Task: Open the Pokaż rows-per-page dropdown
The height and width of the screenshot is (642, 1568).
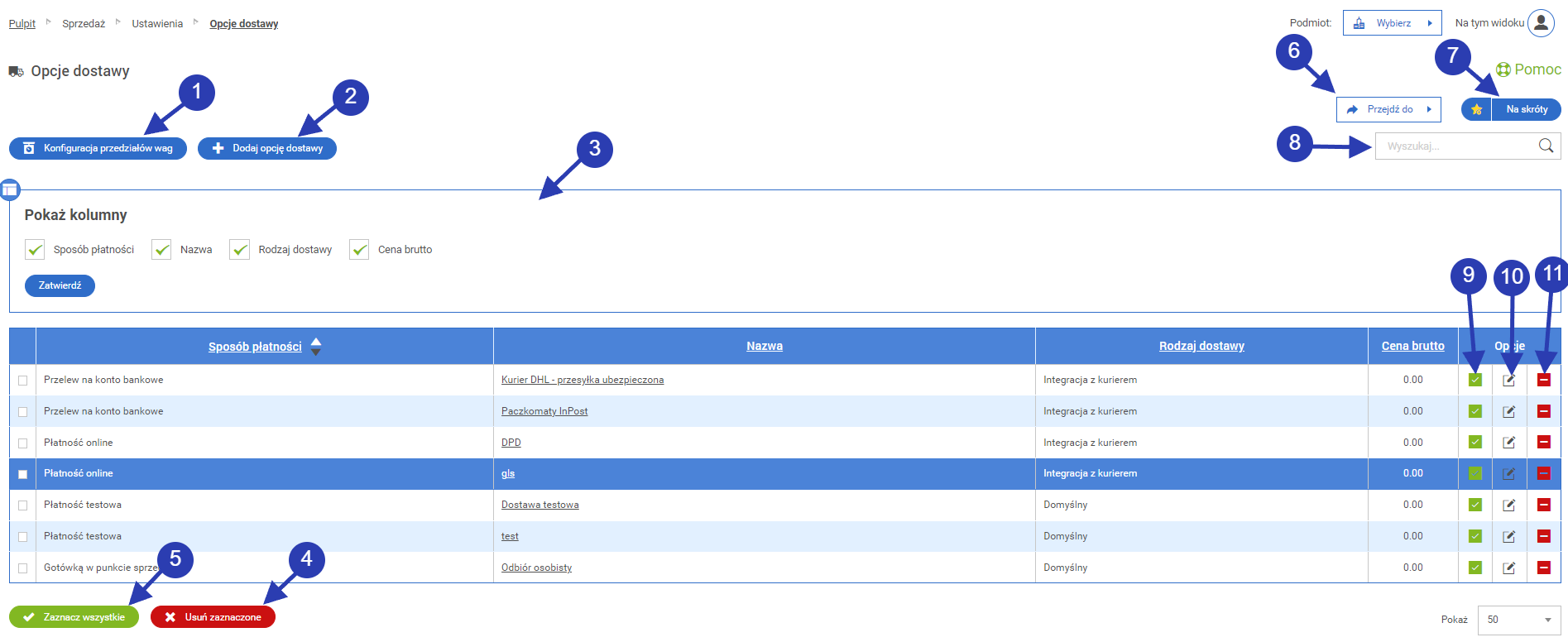Action: 1518,620
